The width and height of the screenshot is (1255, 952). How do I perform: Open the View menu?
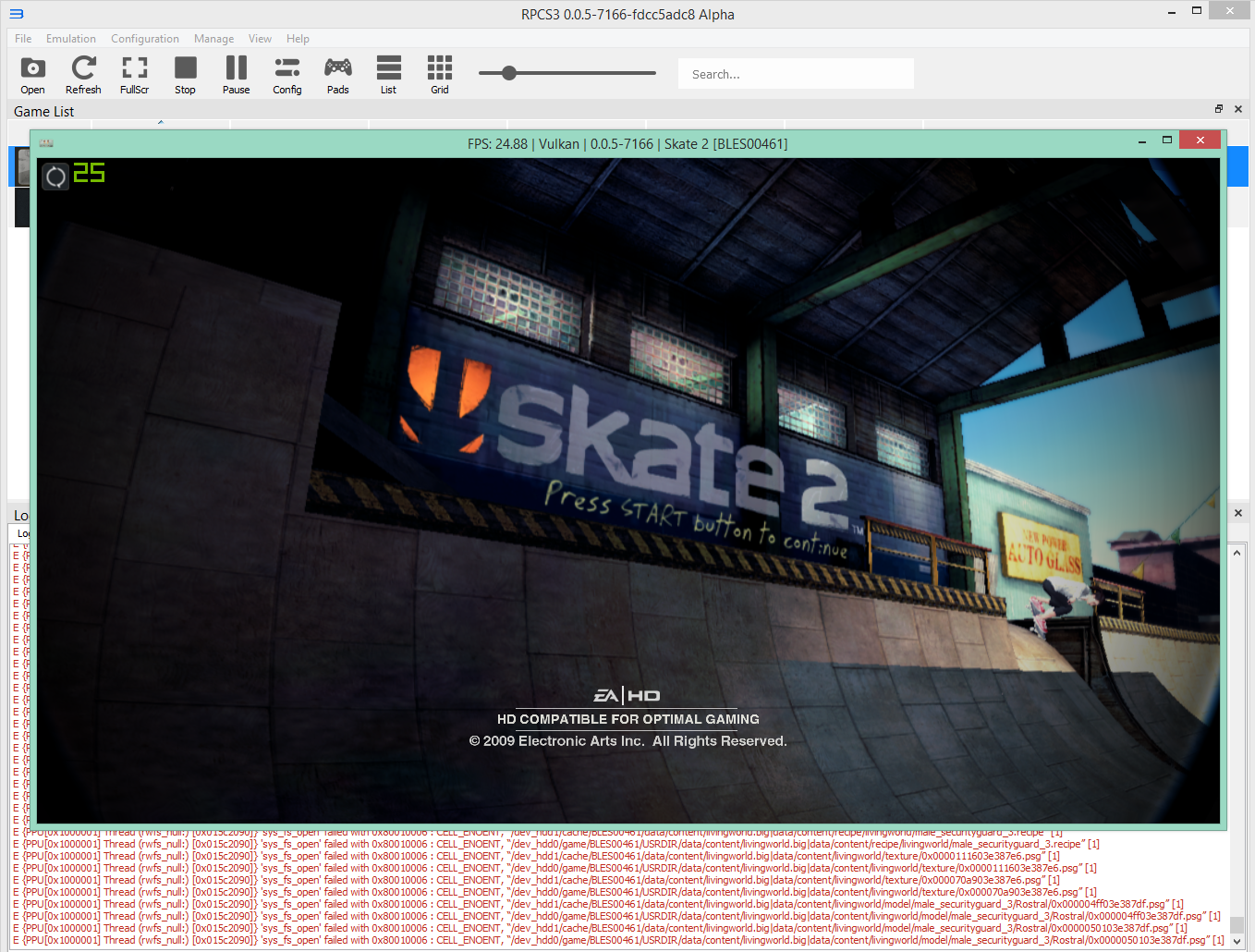point(260,39)
